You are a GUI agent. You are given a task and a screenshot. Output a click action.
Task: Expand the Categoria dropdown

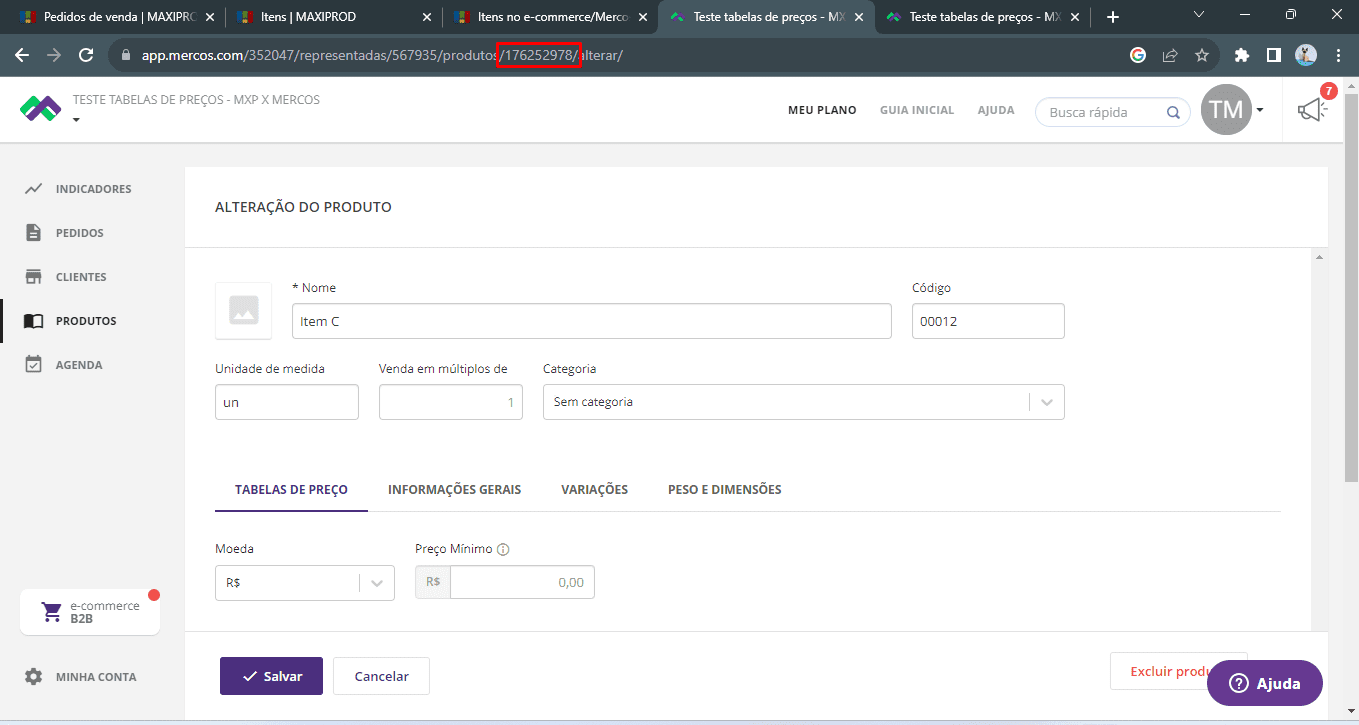pos(1046,402)
